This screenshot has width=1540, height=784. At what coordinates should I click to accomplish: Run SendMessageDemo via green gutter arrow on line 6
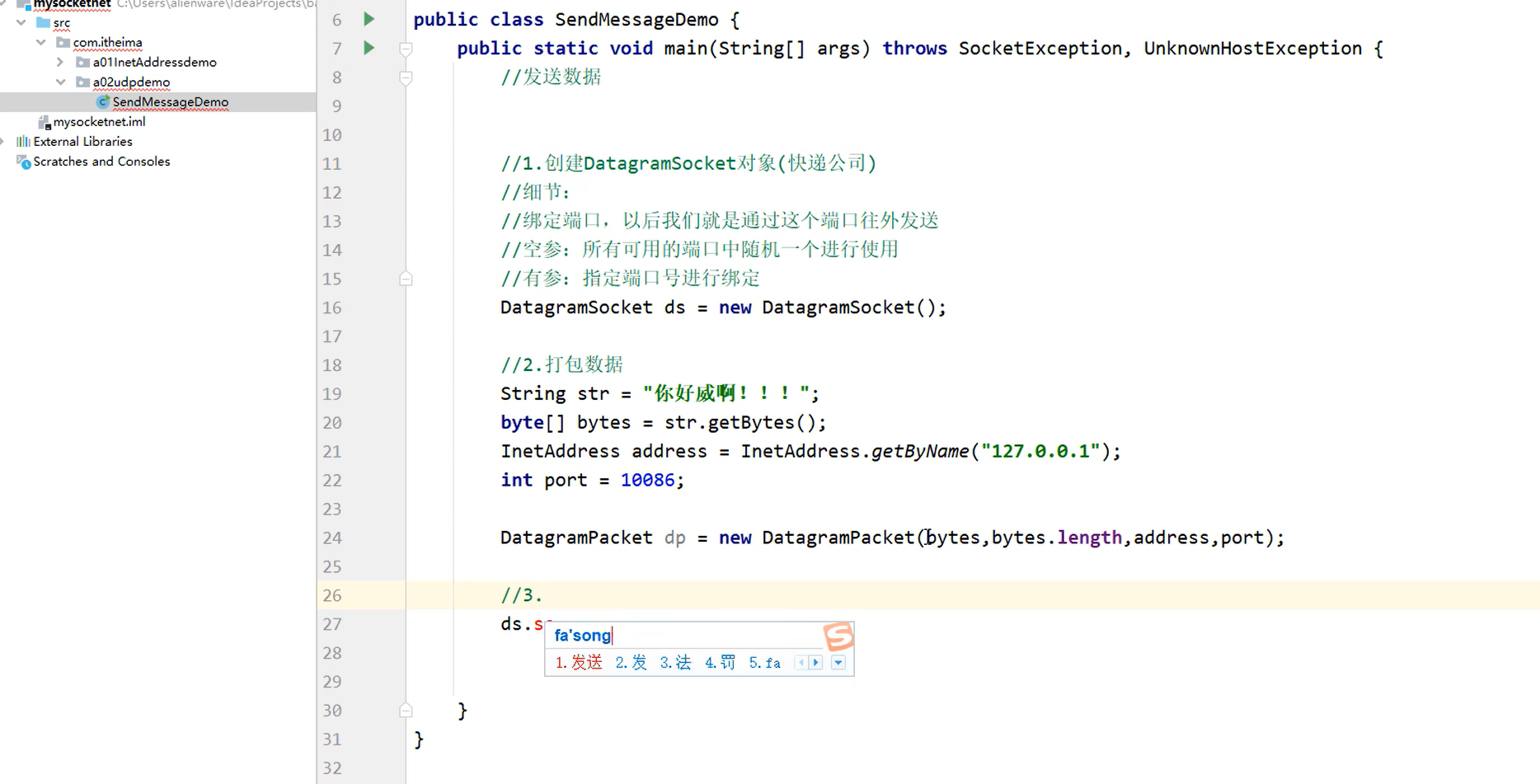pyautogui.click(x=368, y=19)
